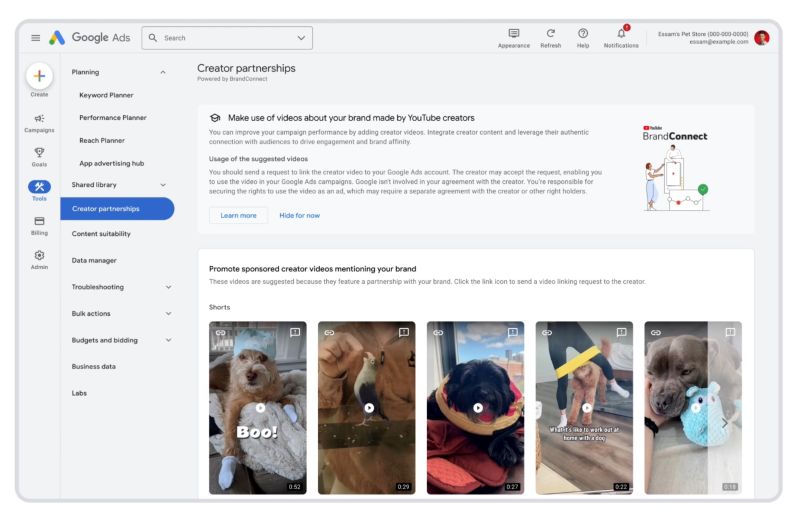Open the hamburger main menu
This screenshot has height=523, width=800.
[35, 38]
